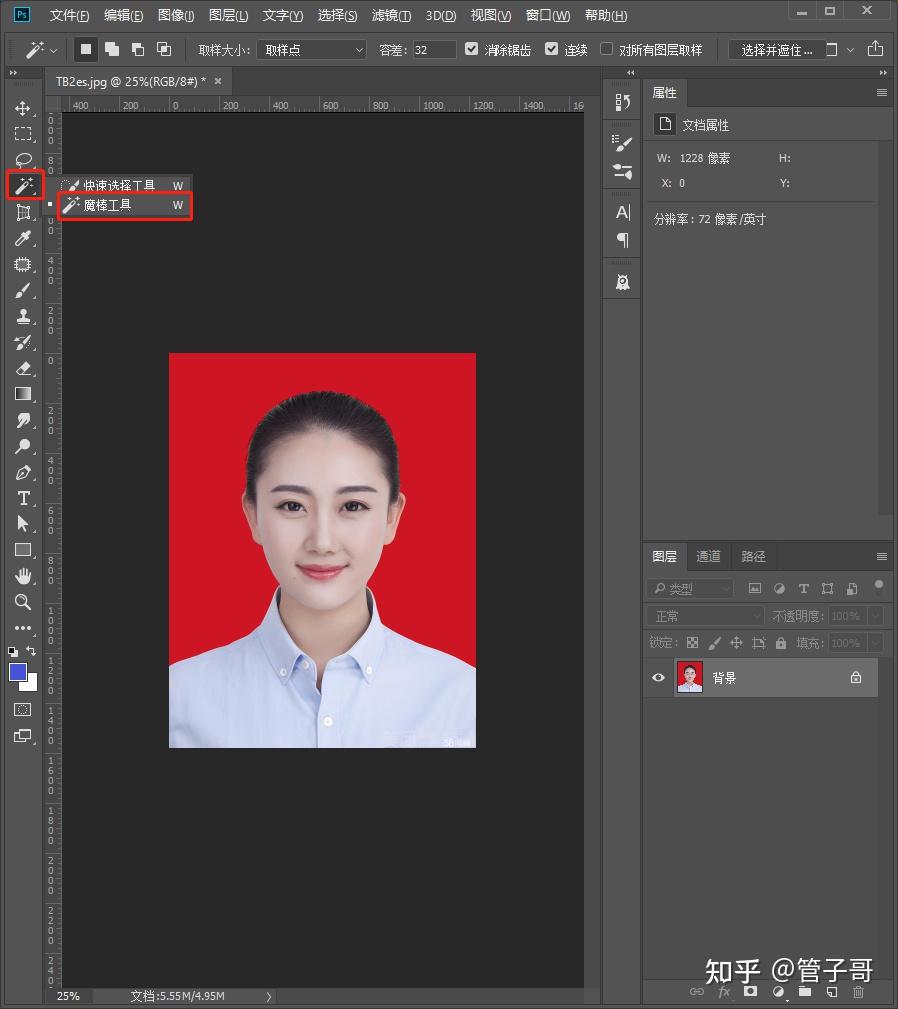Select the Rectangular Marquee tool
The image size is (898, 1009).
click(23, 134)
